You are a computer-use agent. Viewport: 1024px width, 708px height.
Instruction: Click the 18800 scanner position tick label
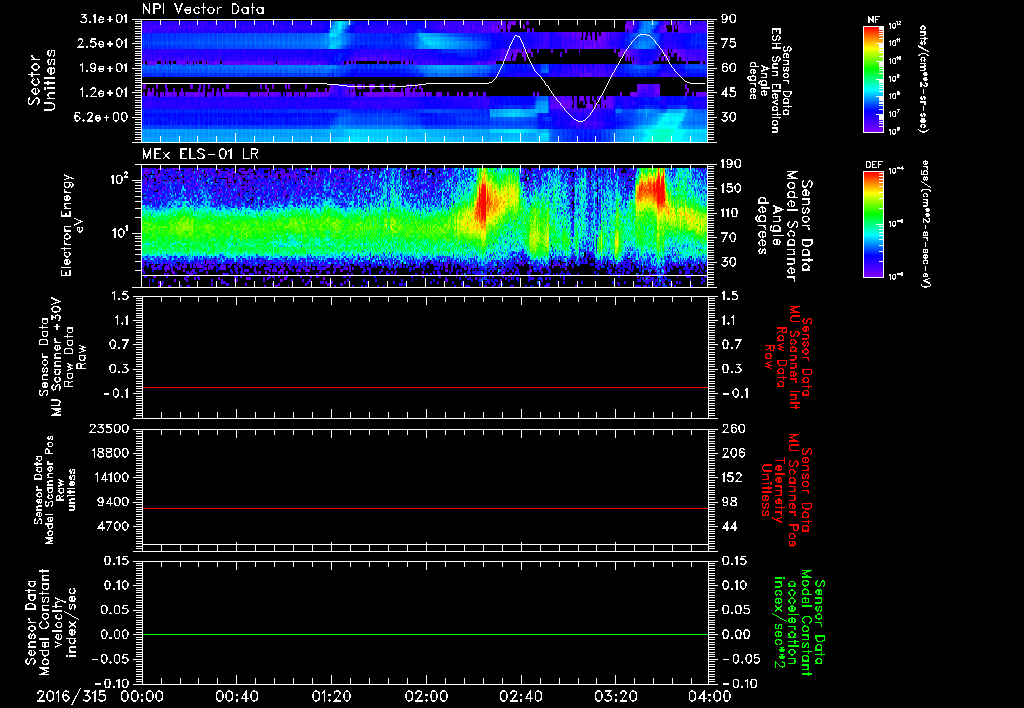tap(109, 453)
